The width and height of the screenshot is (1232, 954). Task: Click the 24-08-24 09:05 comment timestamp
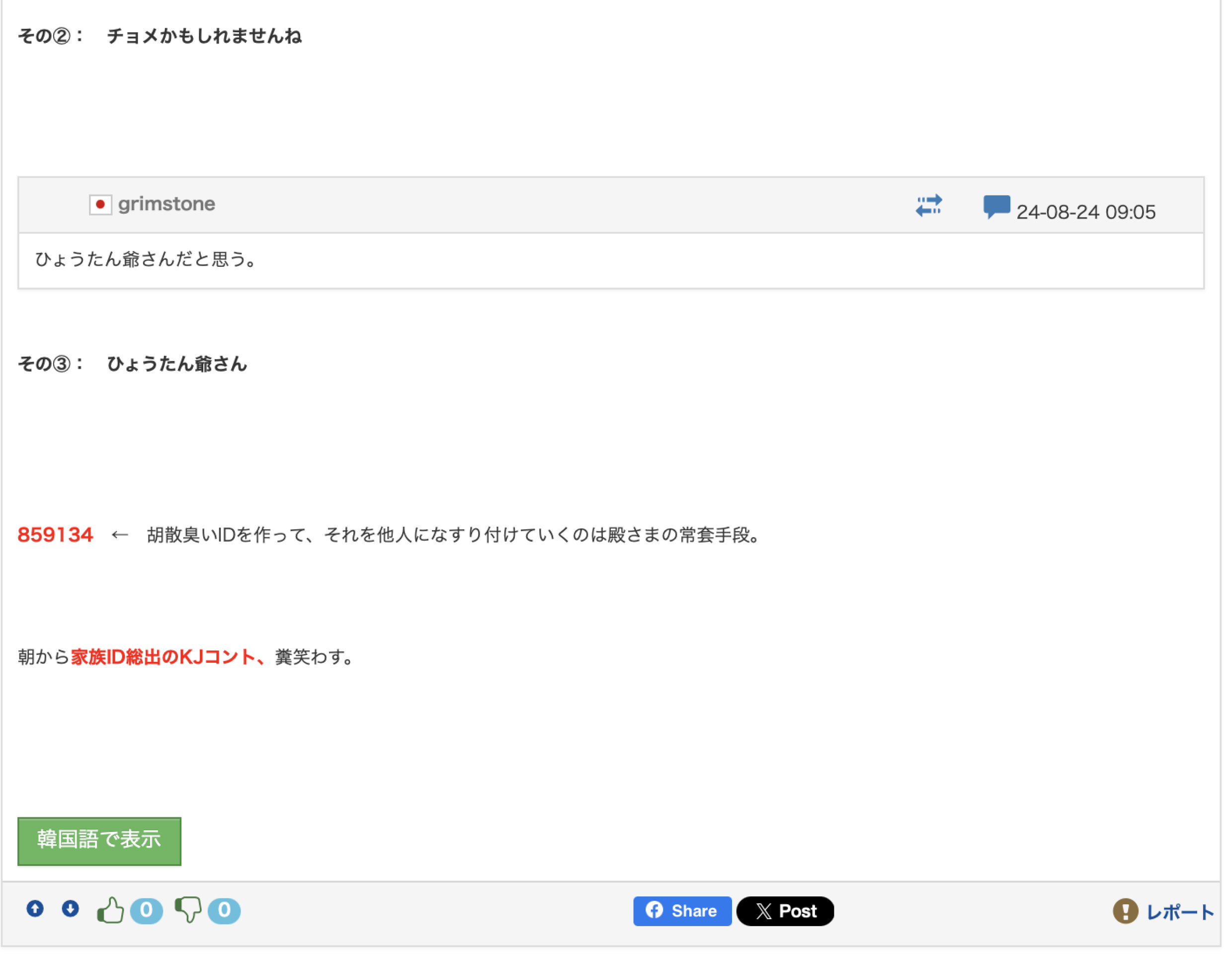tap(1086, 212)
